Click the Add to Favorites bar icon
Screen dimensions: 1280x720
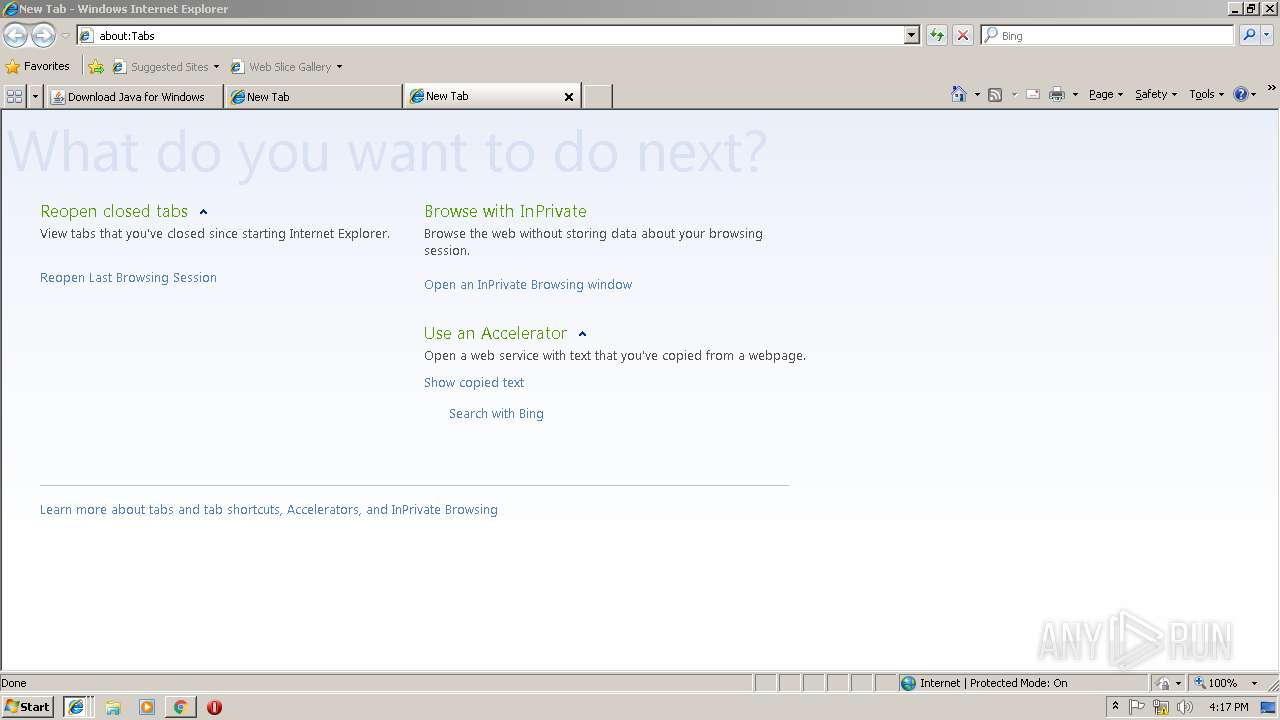point(96,67)
